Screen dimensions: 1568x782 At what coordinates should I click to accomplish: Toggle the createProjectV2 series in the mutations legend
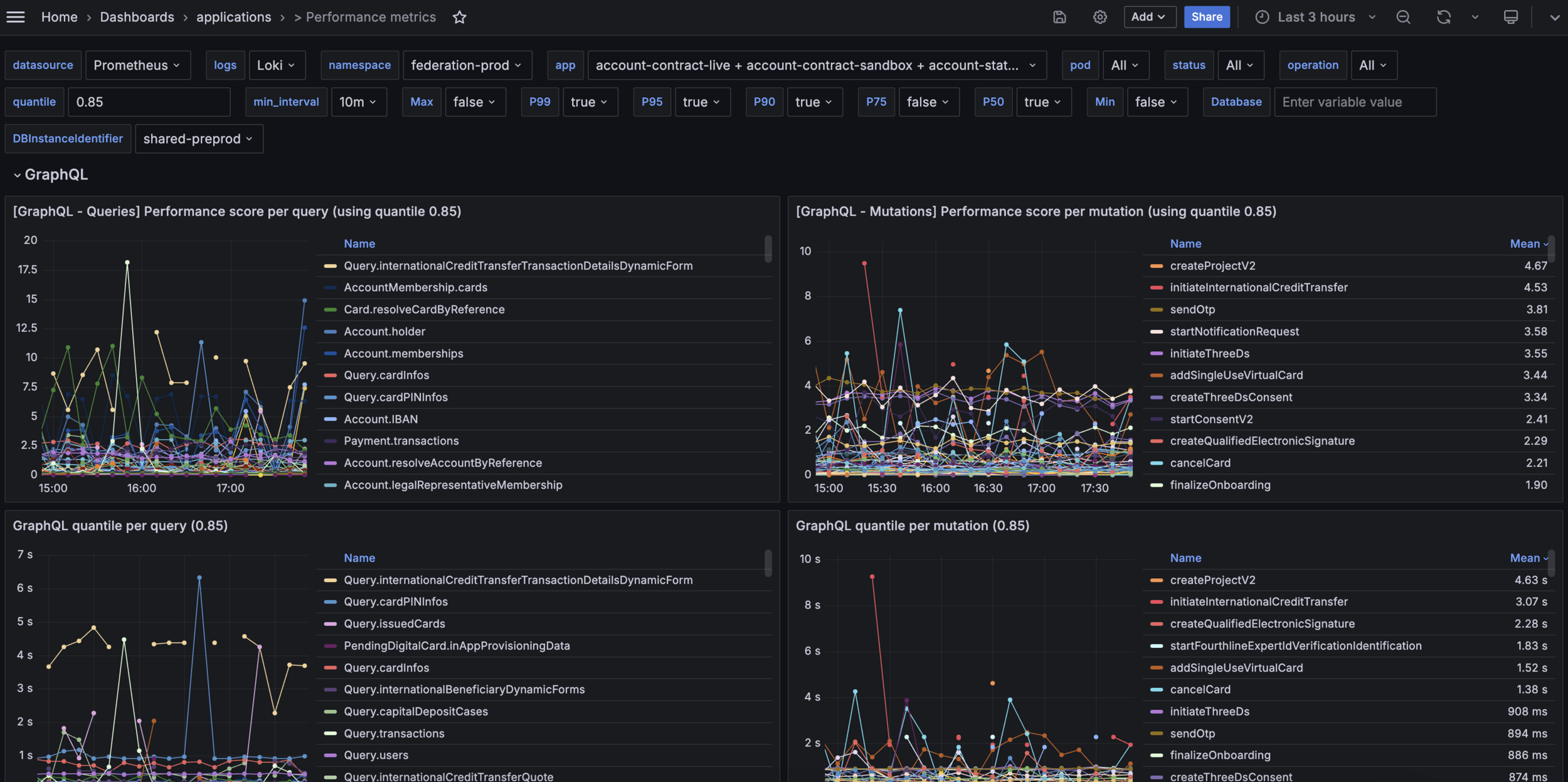point(1212,266)
